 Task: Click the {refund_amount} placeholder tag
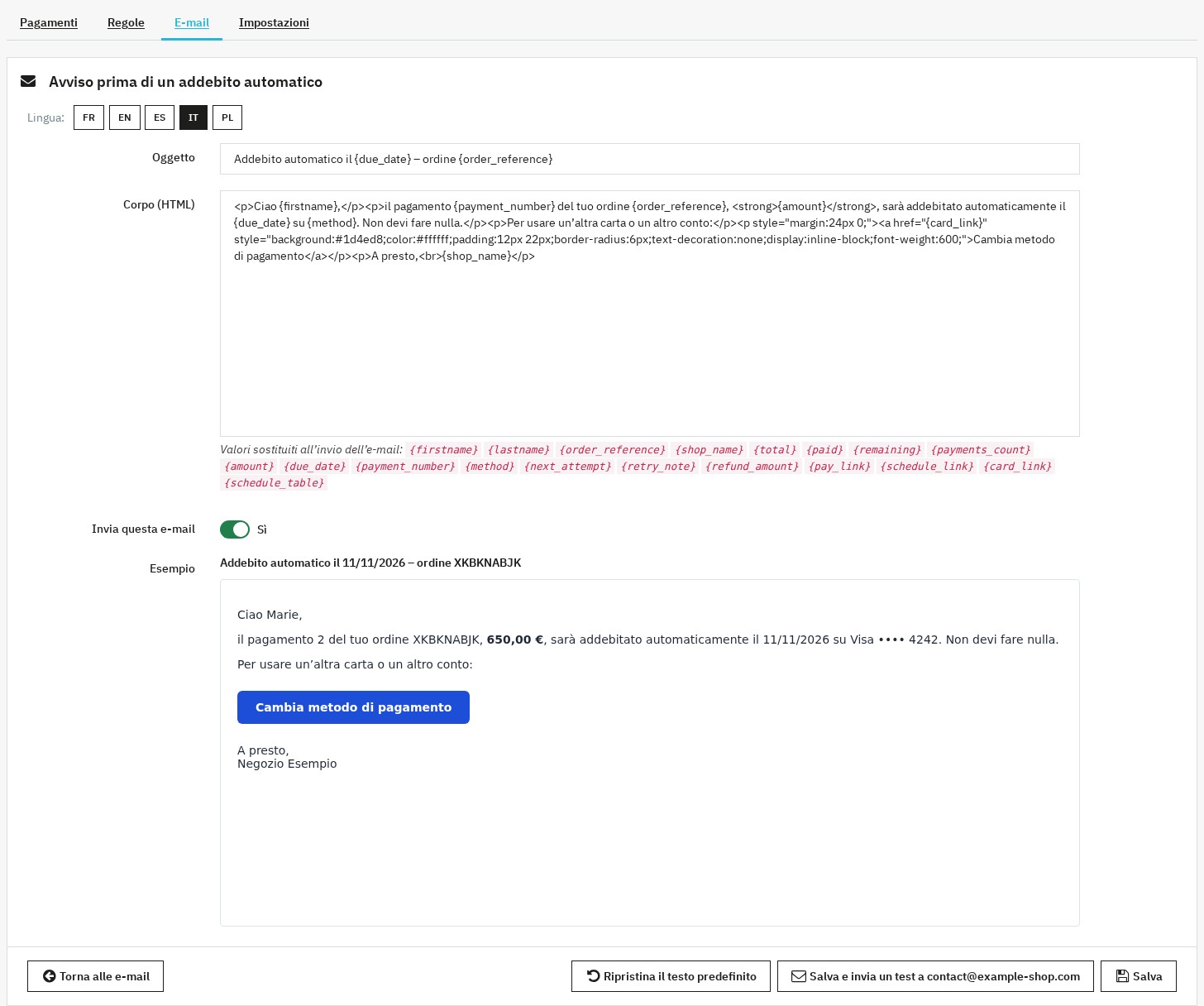(x=752, y=467)
